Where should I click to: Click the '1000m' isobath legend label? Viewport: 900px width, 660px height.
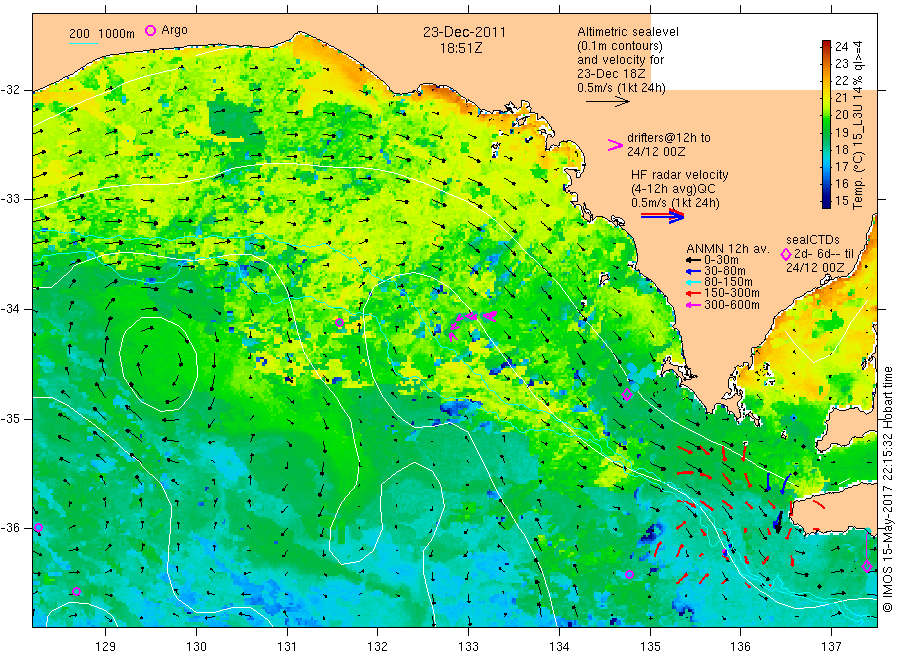(x=117, y=34)
